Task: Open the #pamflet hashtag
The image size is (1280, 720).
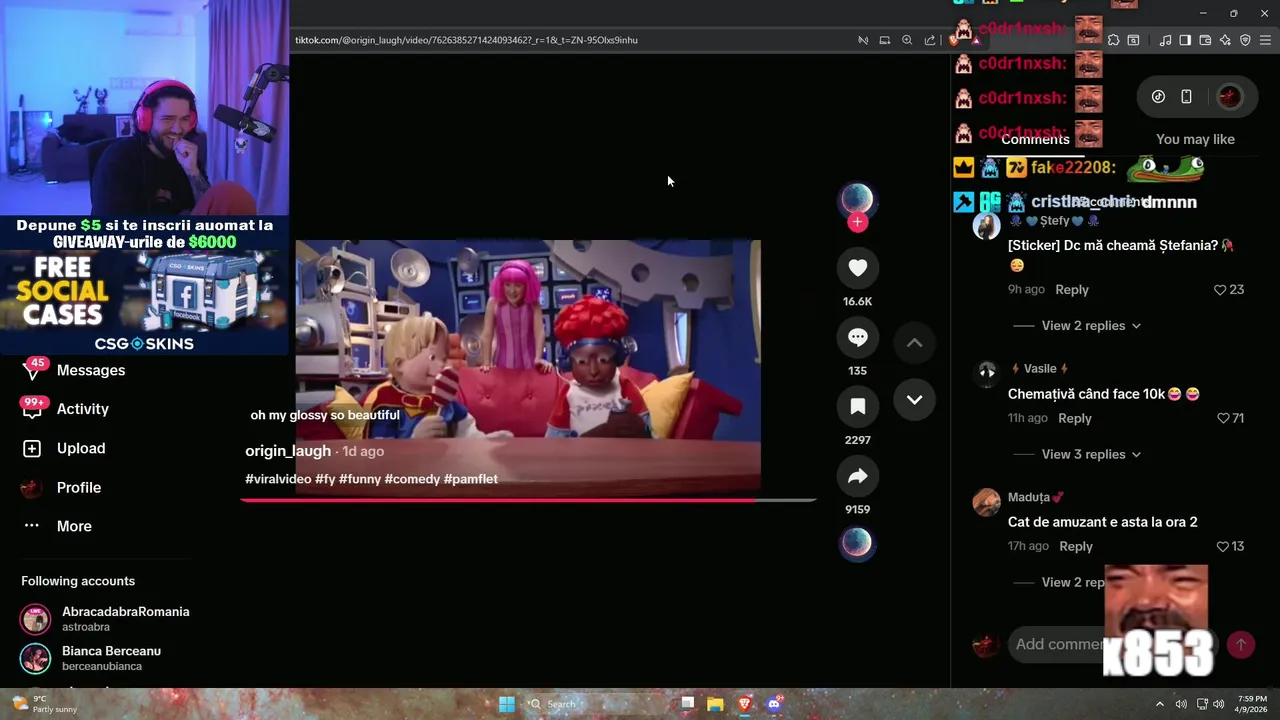Action: click(470, 479)
